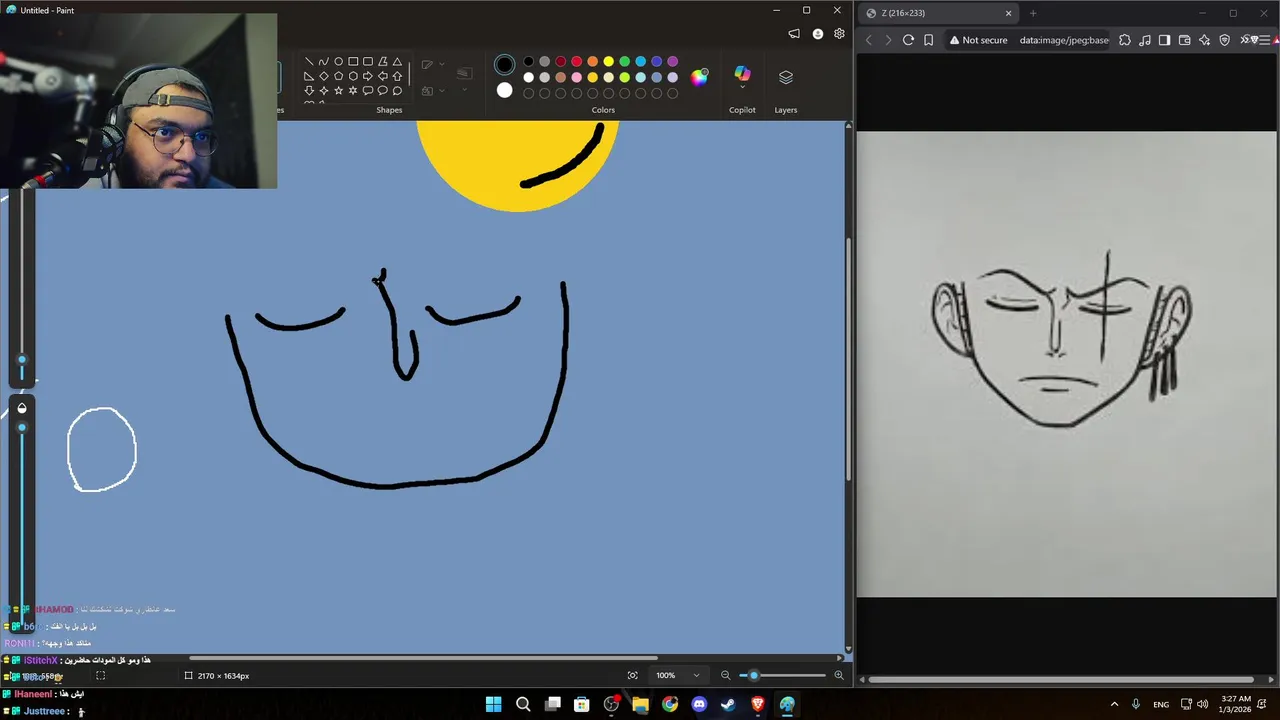The height and width of the screenshot is (720, 1280).
Task: Click the Fit to window icon
Action: 632,675
